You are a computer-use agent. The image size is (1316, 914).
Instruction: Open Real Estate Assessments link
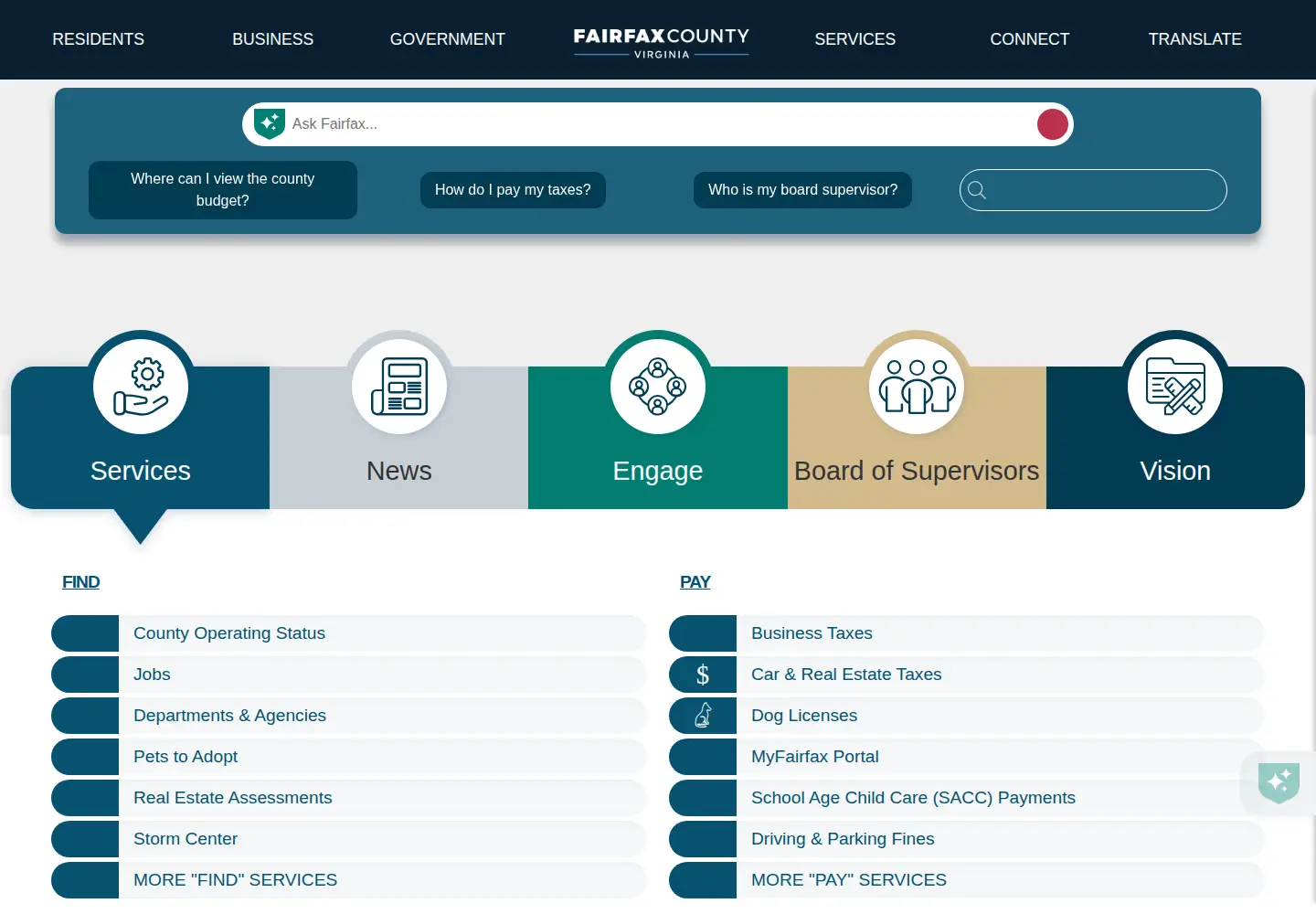349,798
